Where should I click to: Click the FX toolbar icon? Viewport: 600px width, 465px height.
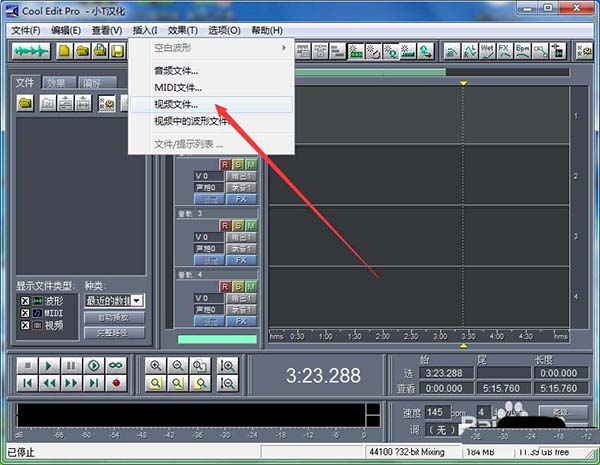tap(505, 51)
